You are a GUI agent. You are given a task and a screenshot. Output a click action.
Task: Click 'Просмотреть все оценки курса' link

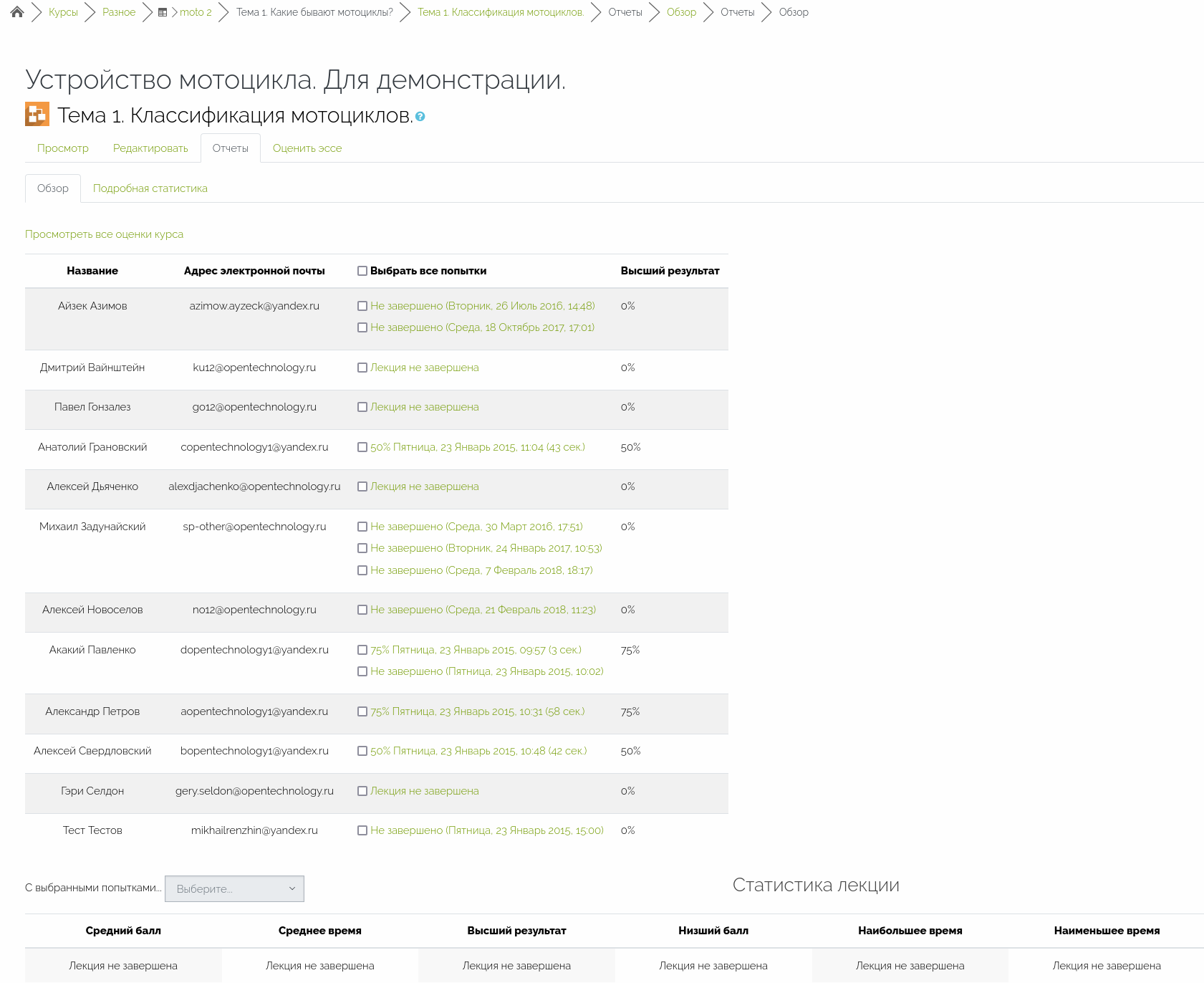(x=104, y=234)
